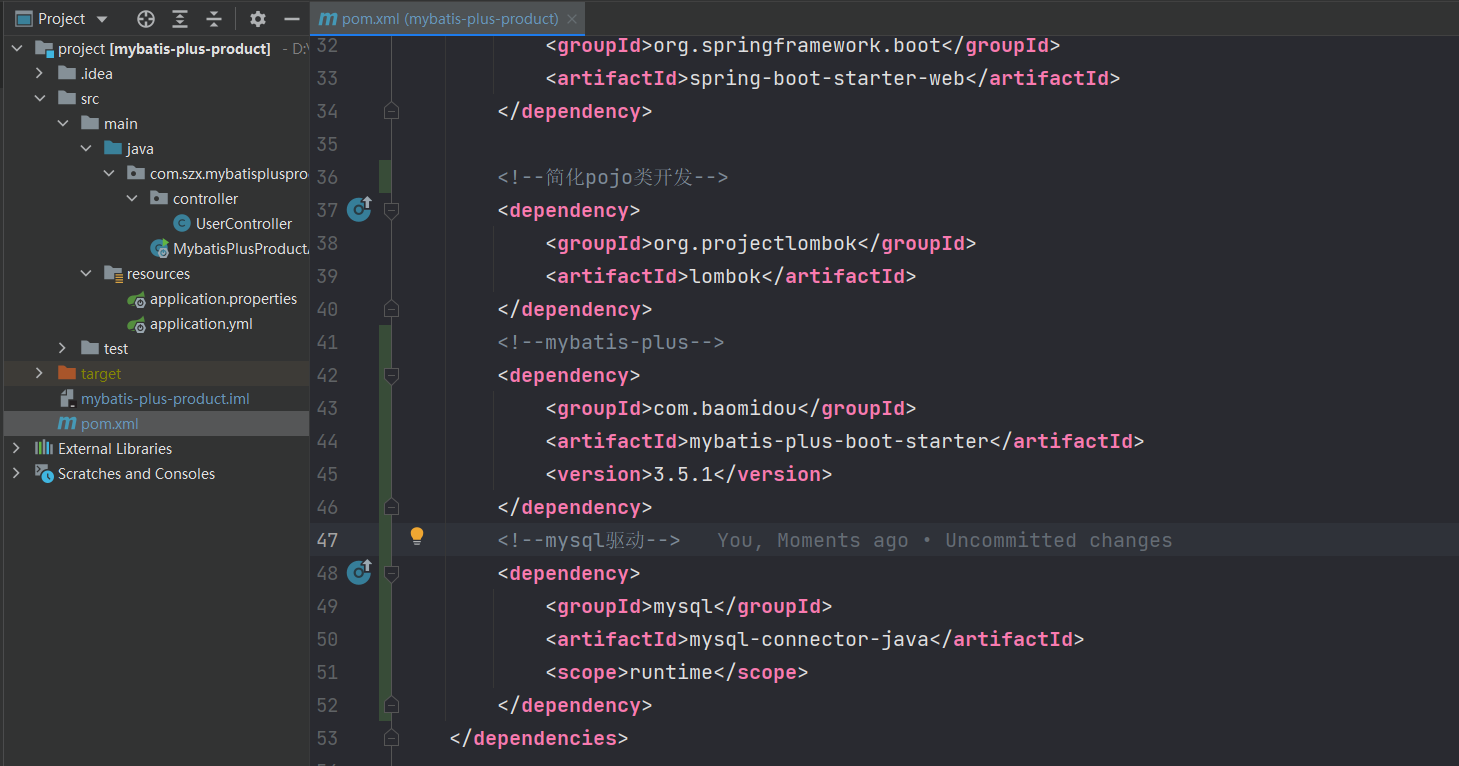Click the fold marker on line 34

point(392,111)
